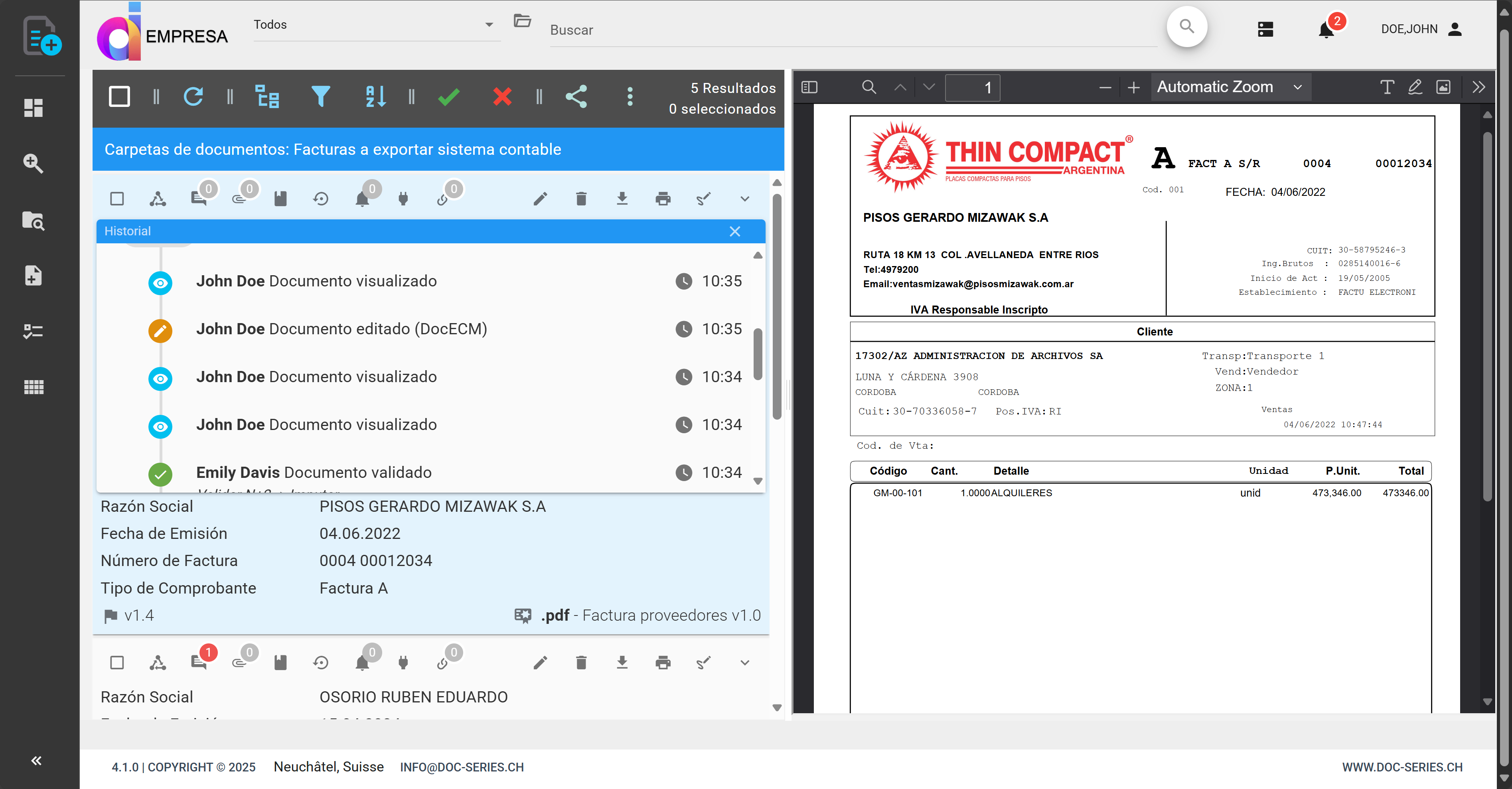
Task: Print the PISOS GERARDO MIZAWAK document
Action: (663, 198)
